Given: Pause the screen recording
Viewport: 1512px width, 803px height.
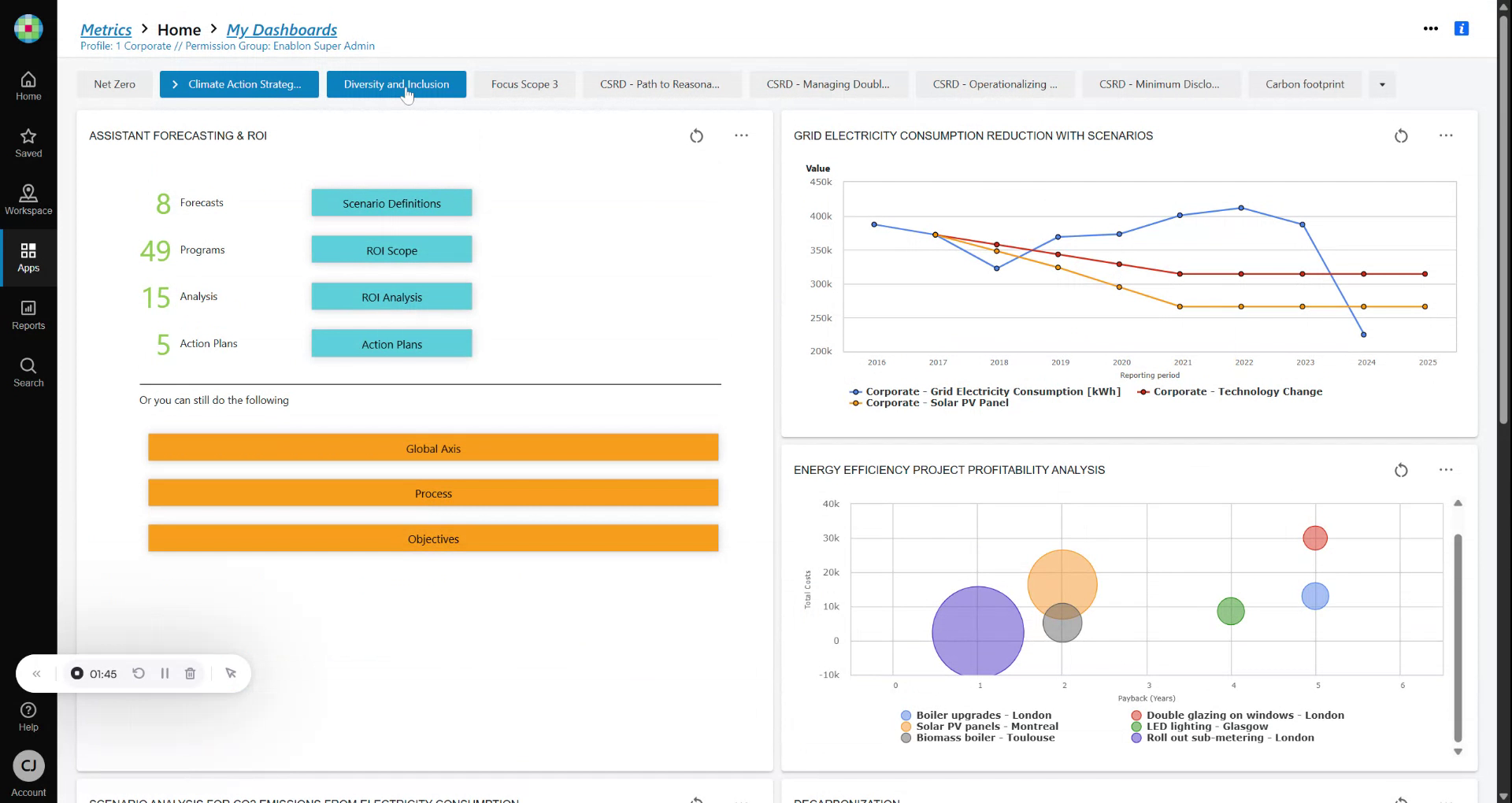Looking at the screenshot, I should pos(165,674).
